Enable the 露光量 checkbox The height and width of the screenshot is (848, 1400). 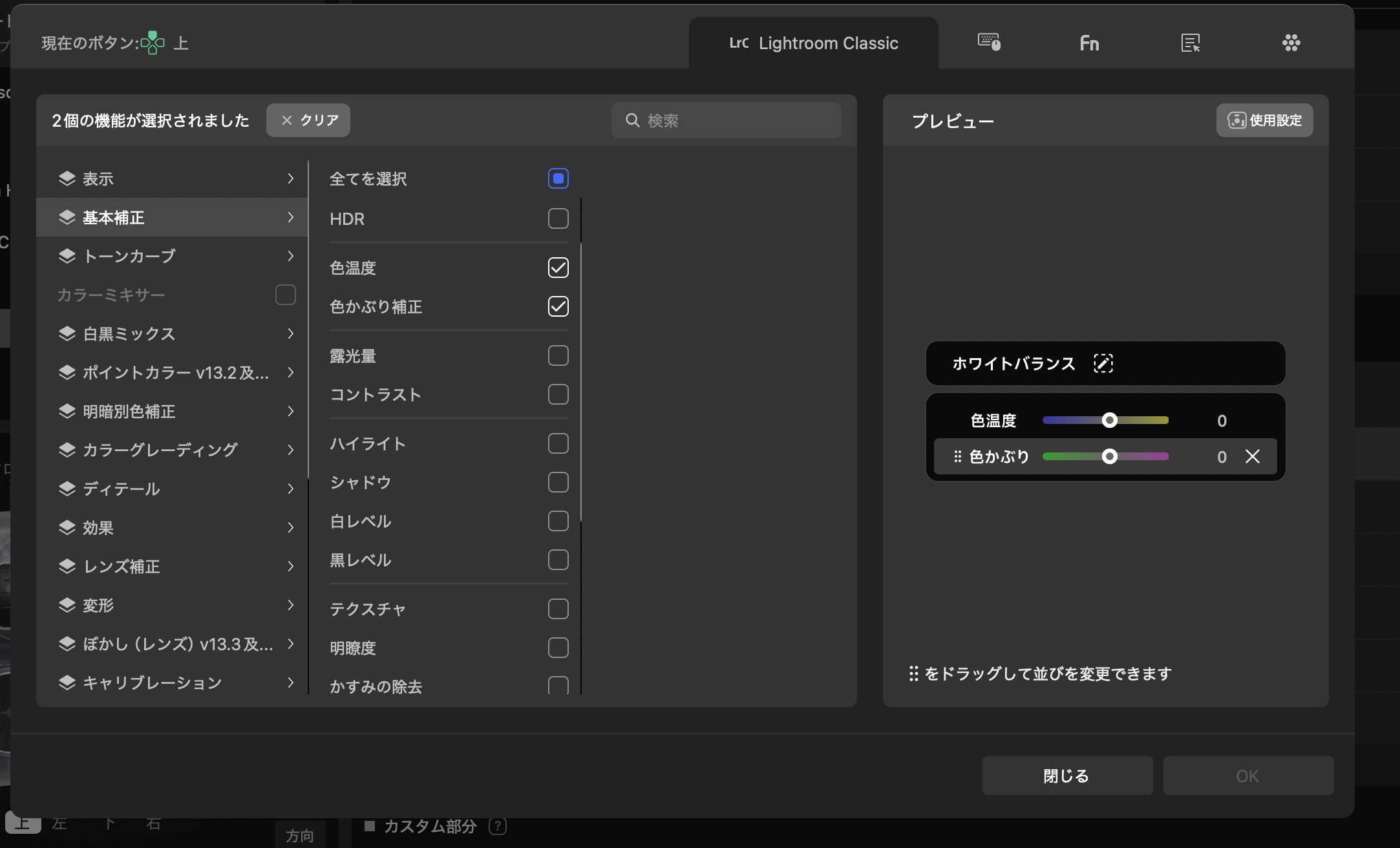point(558,355)
